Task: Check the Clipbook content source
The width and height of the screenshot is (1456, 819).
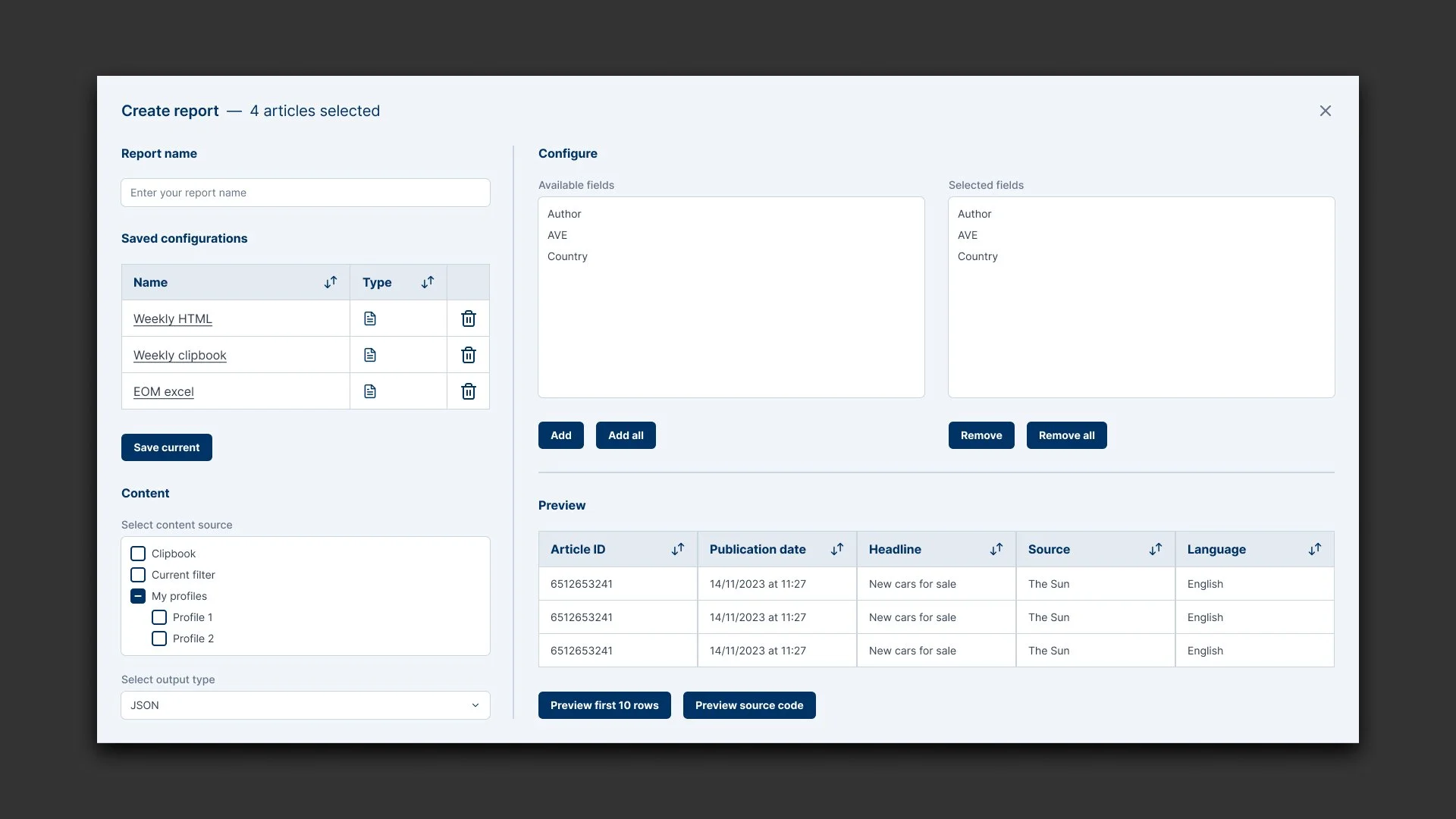Action: pos(138,554)
